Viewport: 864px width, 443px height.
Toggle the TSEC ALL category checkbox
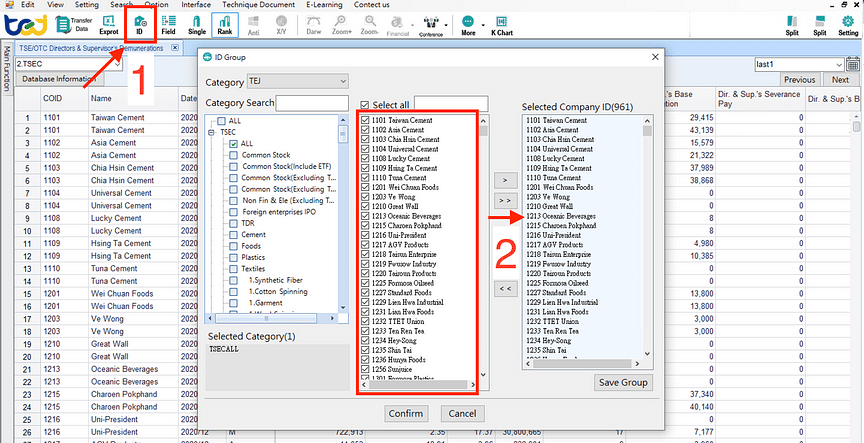234,143
